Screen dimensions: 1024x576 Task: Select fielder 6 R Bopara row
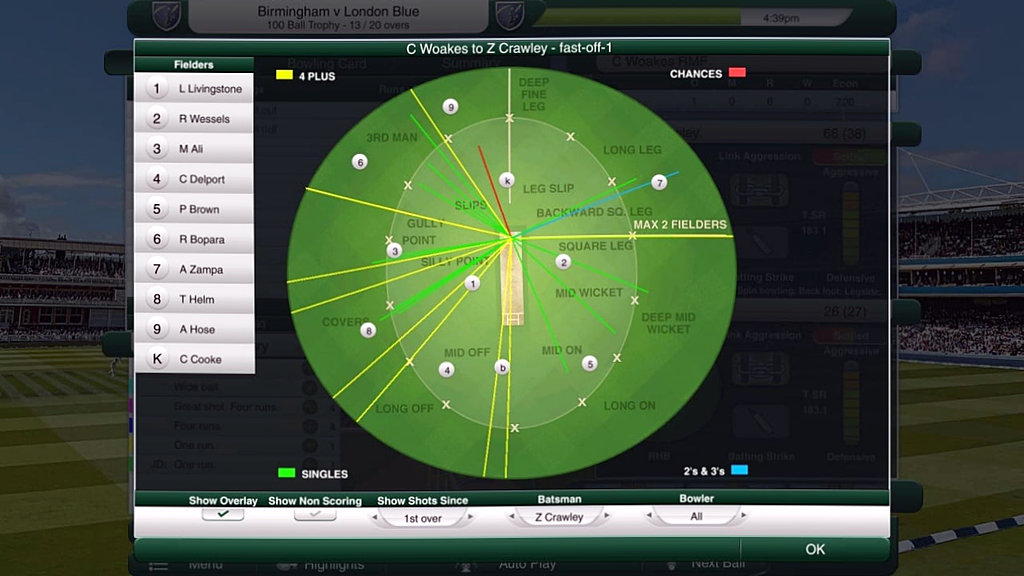coord(194,238)
